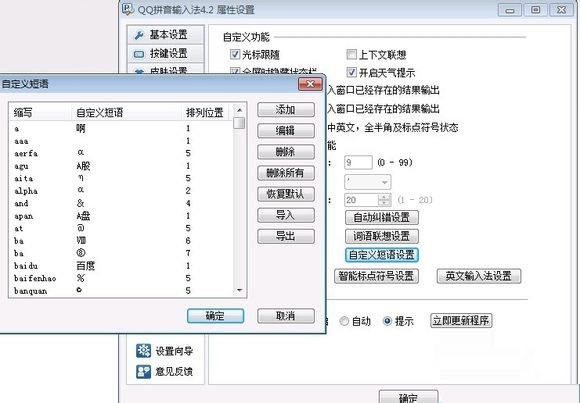Cancel phrase dialog with 取消
The height and width of the screenshot is (403, 580).
286,316
